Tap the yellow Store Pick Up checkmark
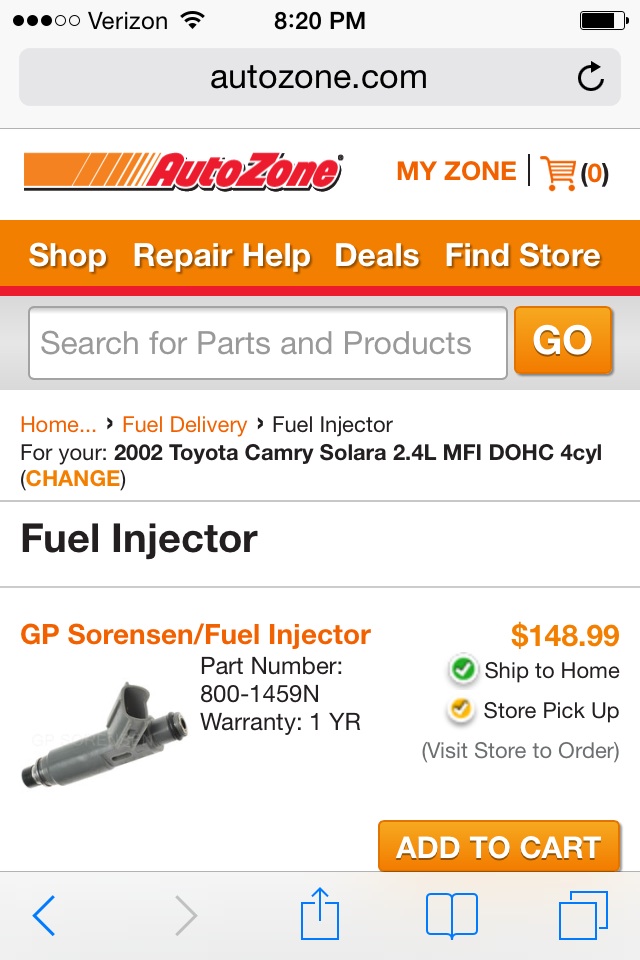 [461, 710]
